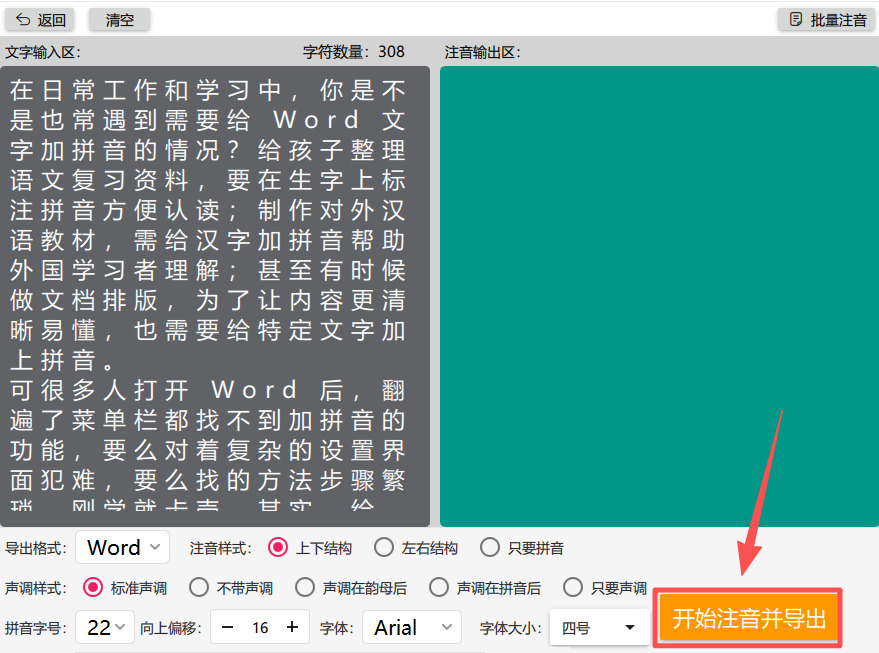Click the plus stepper to increase offset

pos(291,628)
